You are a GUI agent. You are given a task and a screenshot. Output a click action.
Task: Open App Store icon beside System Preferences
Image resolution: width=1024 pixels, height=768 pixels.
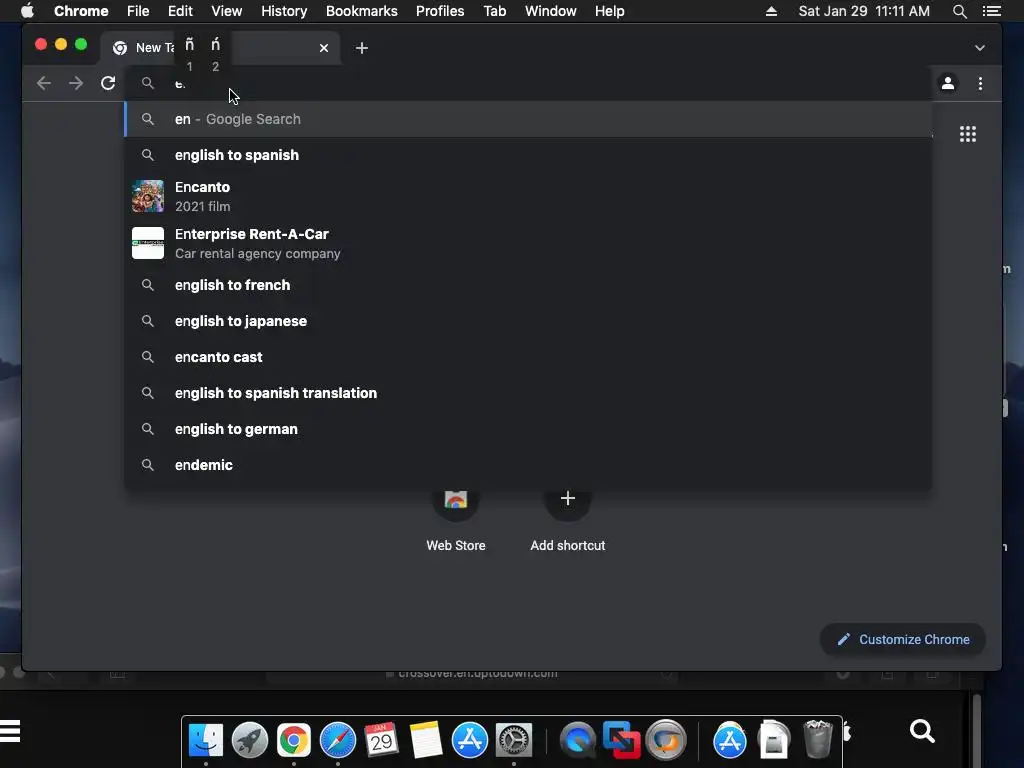coord(470,741)
